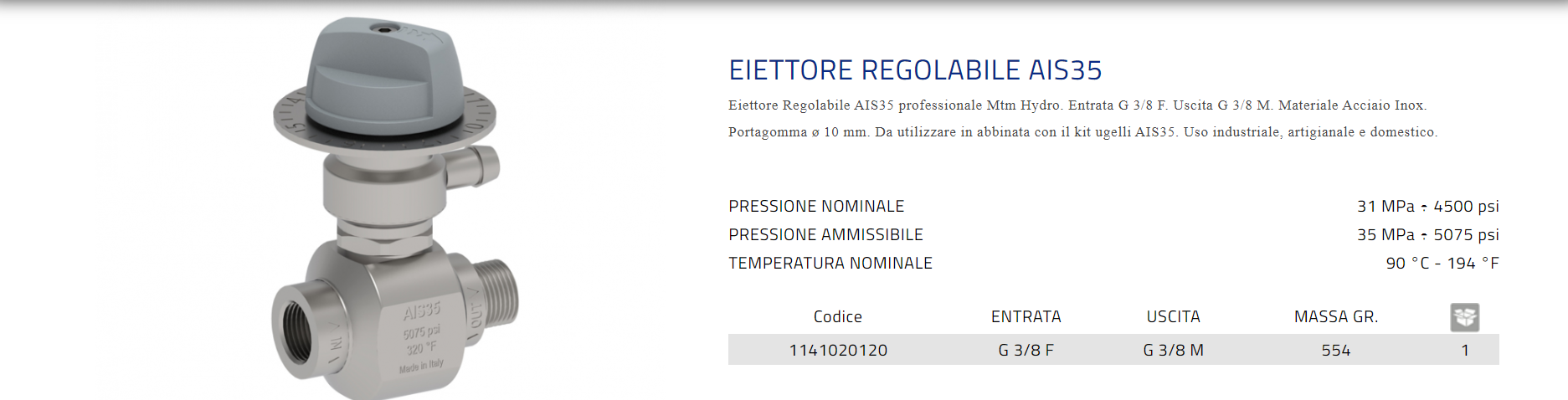Screen dimensions: 1568x400
Task: Click the 554 mass value
Action: coord(1335,351)
